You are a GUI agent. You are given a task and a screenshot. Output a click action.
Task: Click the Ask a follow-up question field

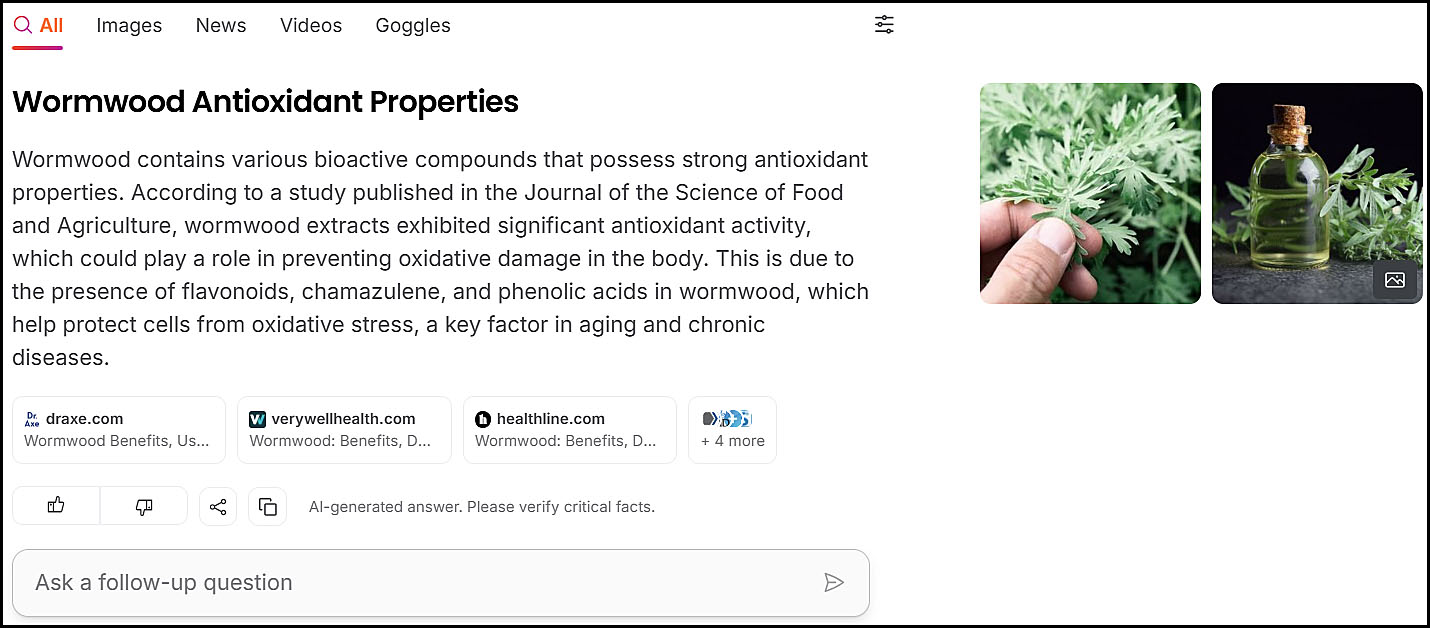coord(420,582)
